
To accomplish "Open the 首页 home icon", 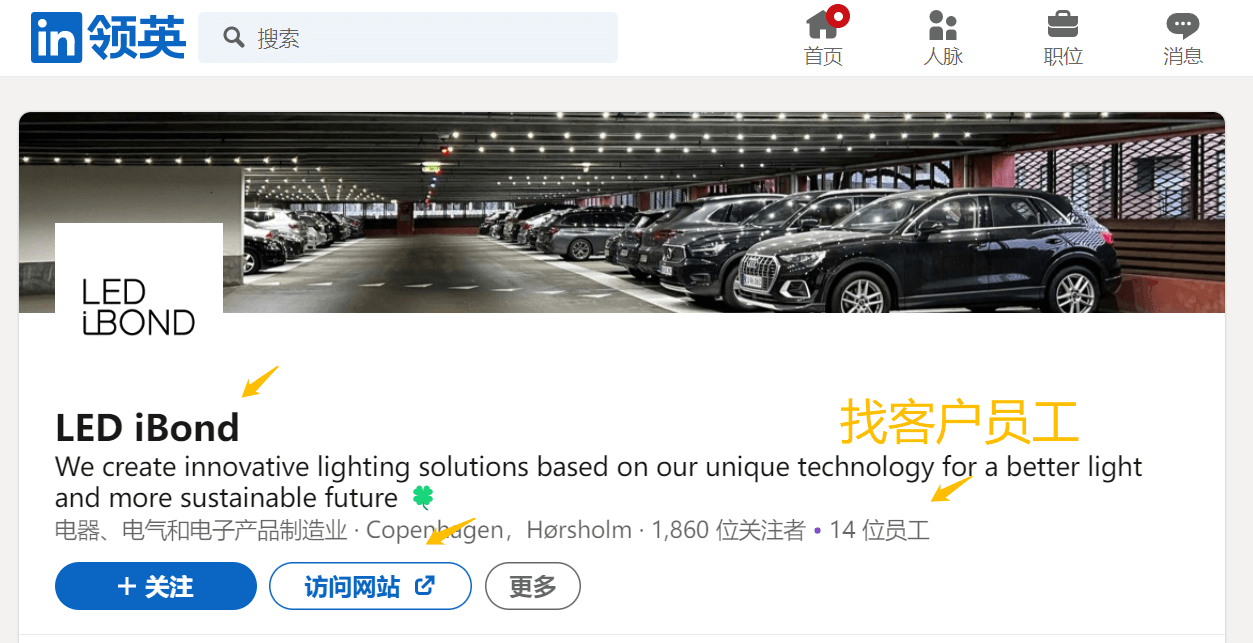I will tap(823, 24).
